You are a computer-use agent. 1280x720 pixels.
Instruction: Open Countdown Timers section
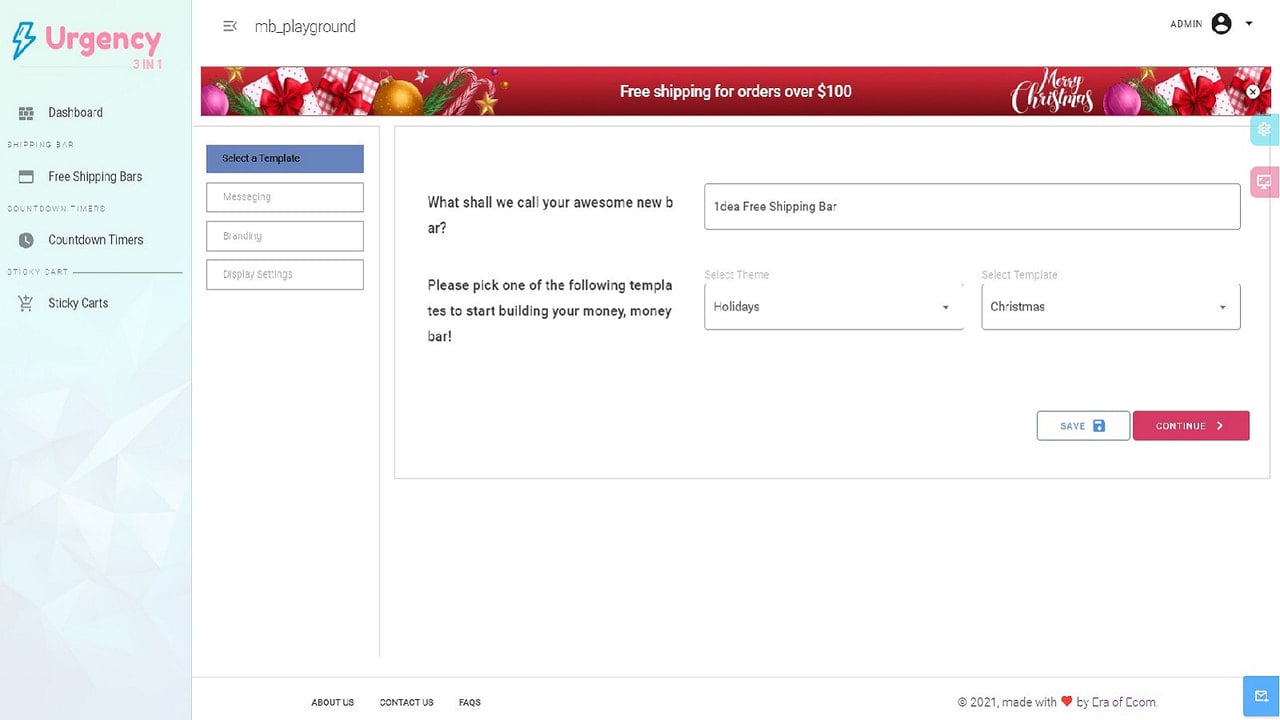95,240
